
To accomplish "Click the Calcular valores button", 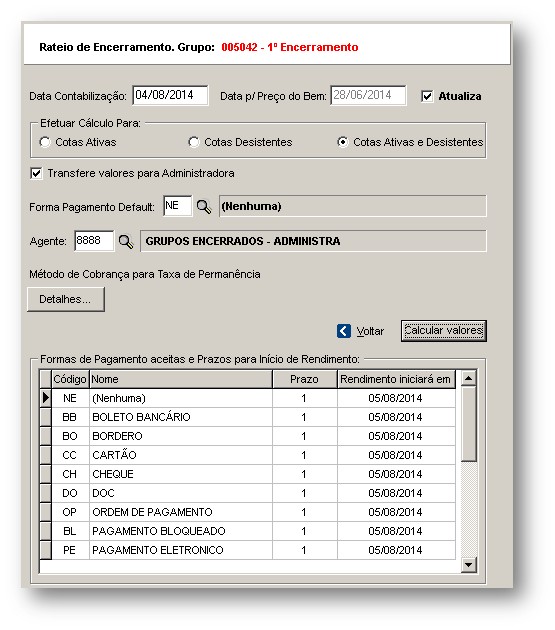I will [x=444, y=331].
